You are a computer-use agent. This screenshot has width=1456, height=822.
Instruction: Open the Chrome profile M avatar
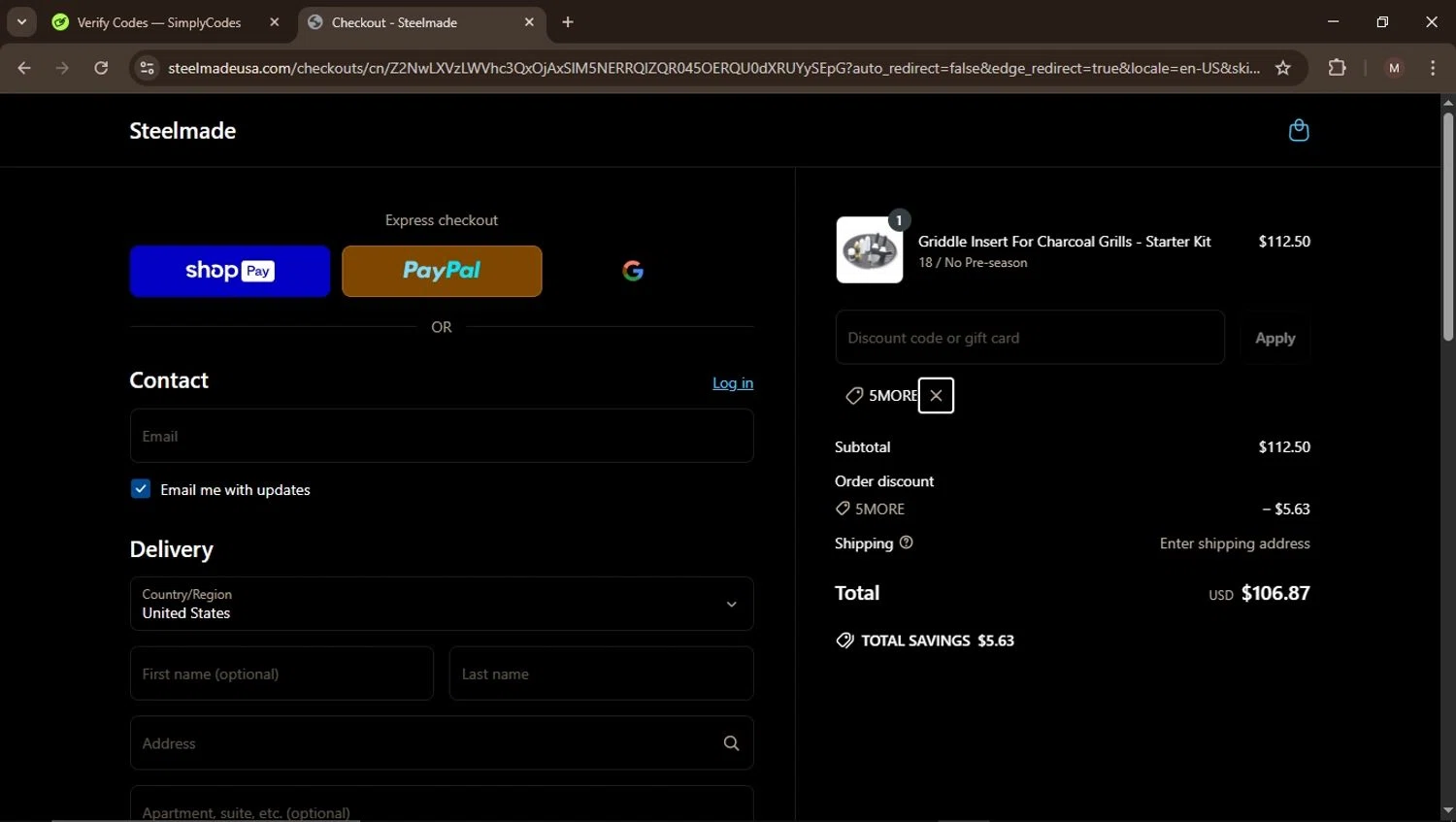1395,68
